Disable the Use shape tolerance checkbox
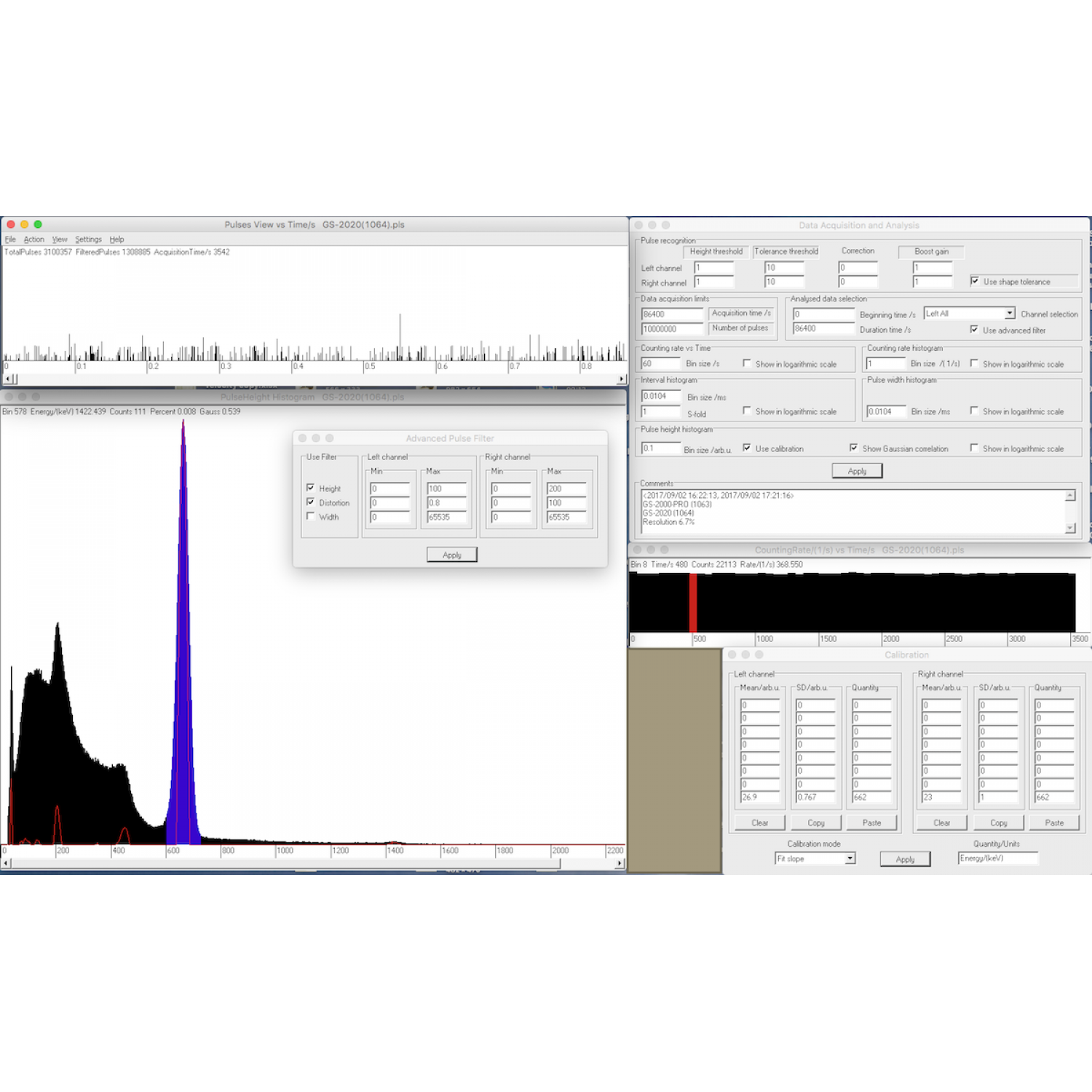The image size is (1092, 1092). click(x=975, y=281)
